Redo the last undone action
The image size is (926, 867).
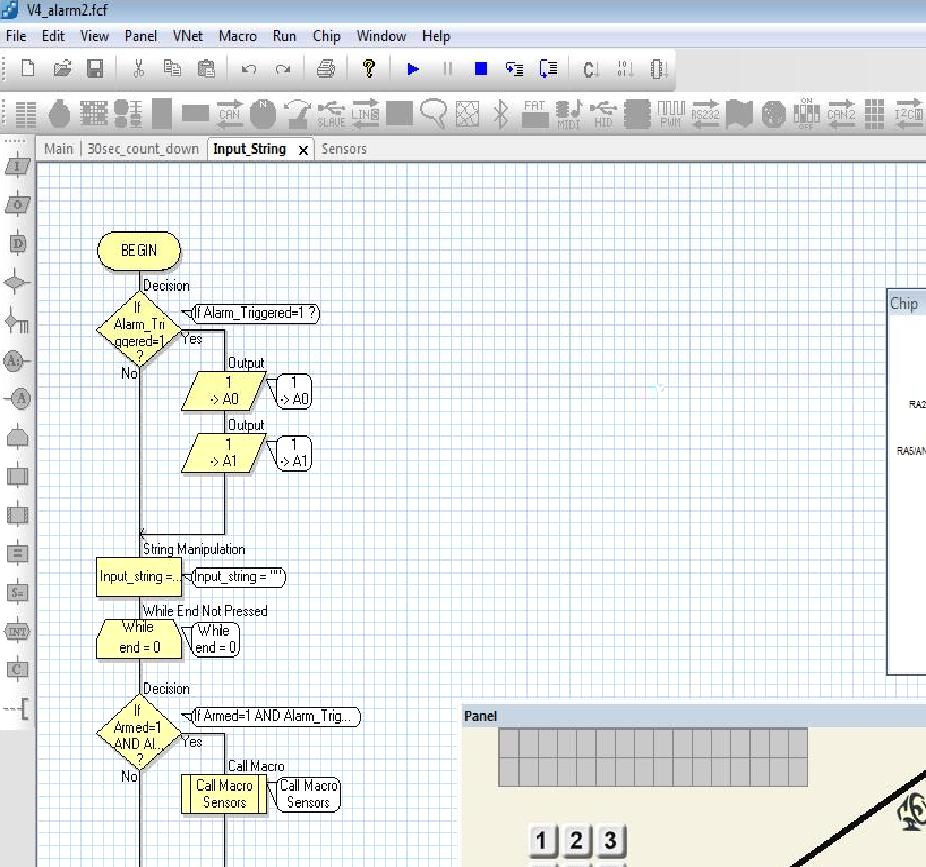coord(283,69)
